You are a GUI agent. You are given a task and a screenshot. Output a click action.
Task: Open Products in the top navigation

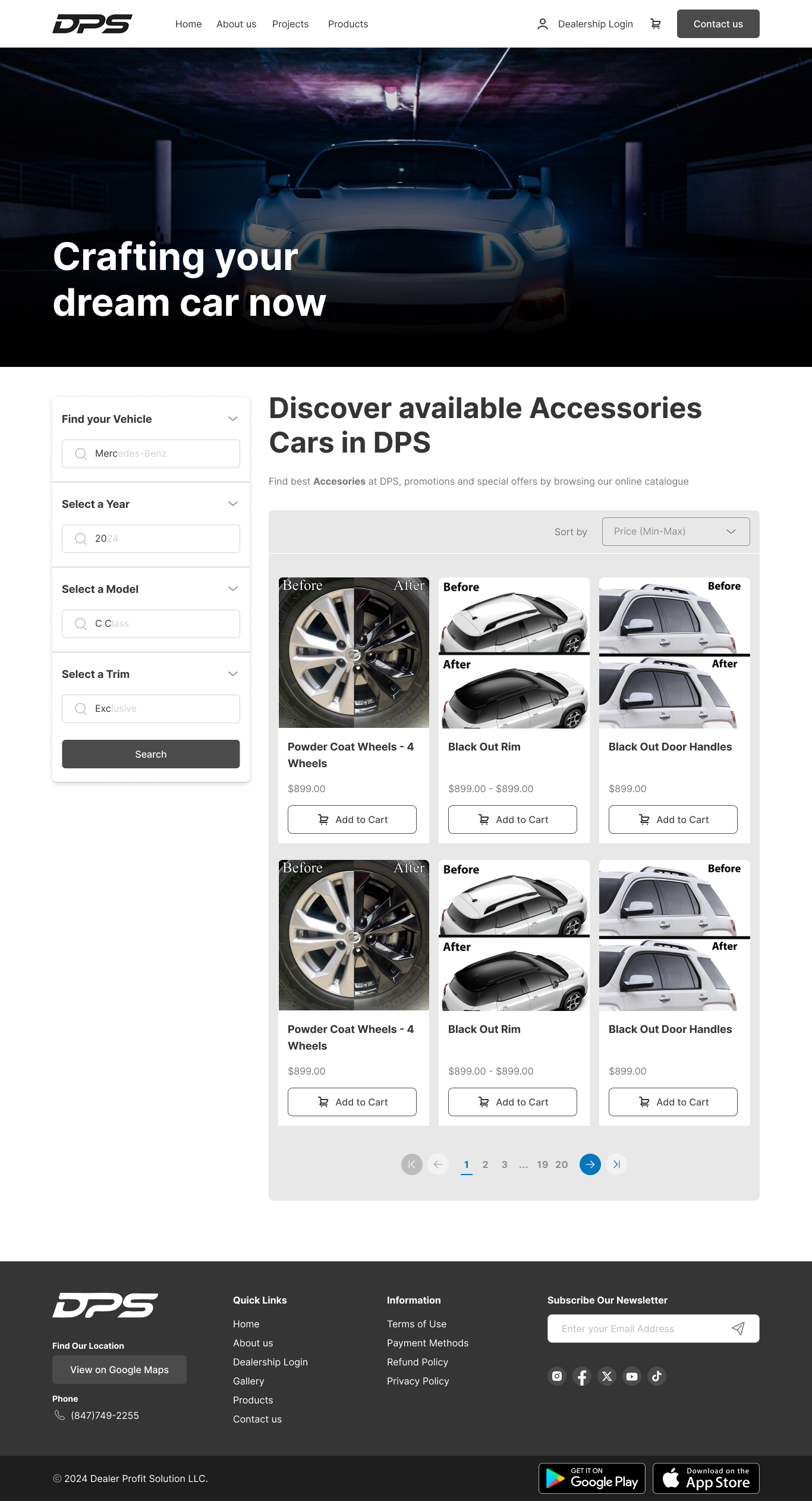[x=348, y=24]
